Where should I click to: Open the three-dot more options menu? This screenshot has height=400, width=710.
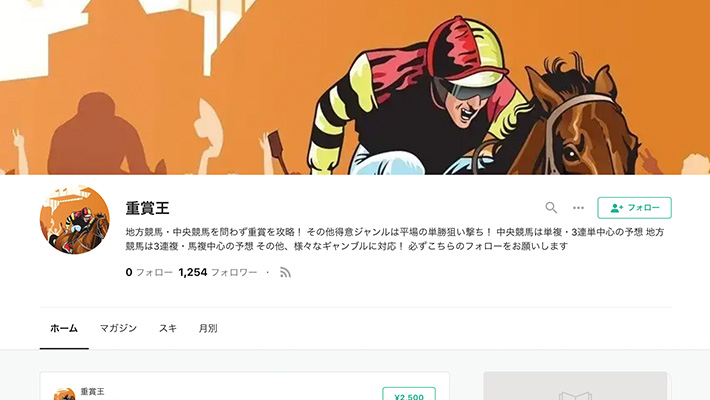[578, 208]
